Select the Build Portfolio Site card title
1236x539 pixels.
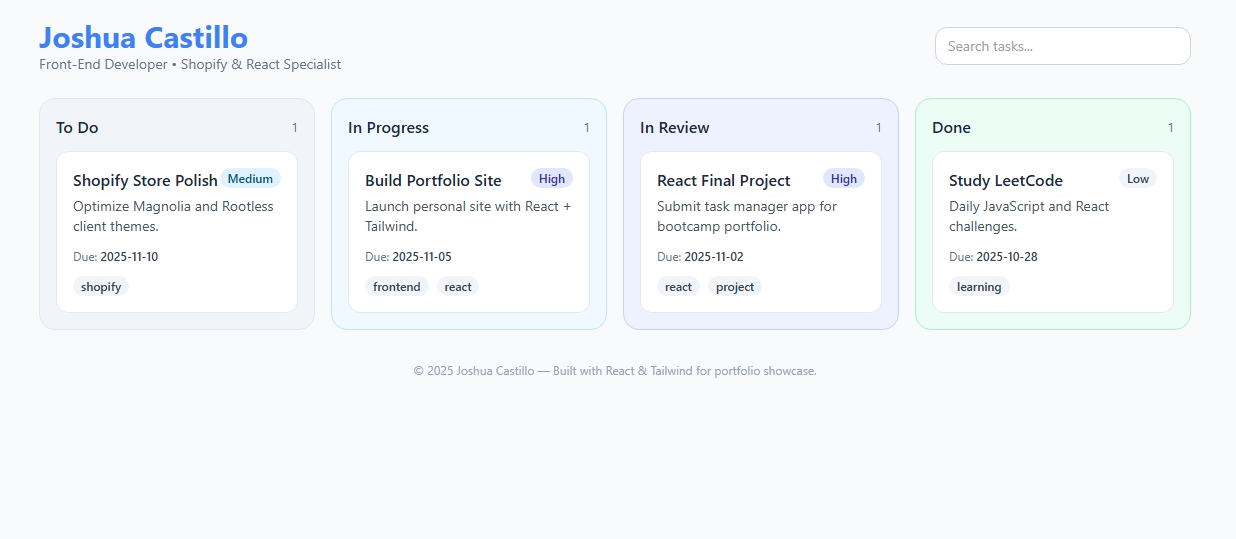pyautogui.click(x=433, y=181)
